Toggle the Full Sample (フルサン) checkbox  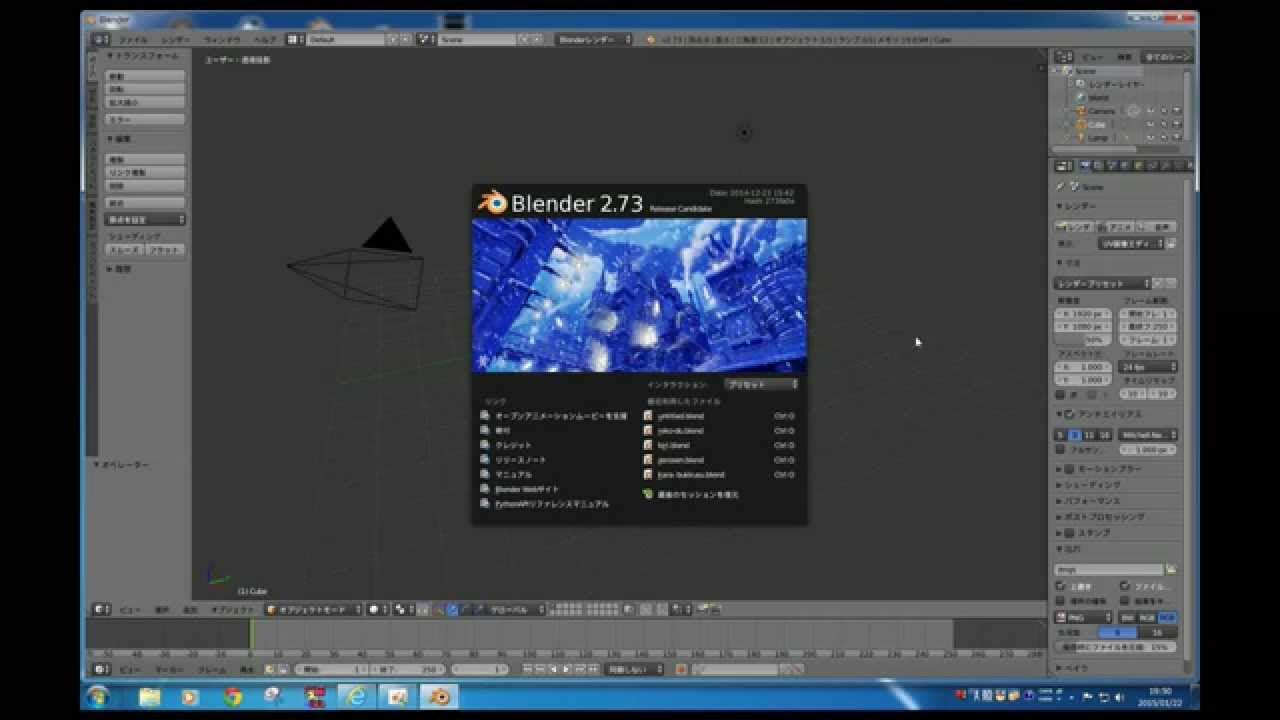pos(1061,451)
